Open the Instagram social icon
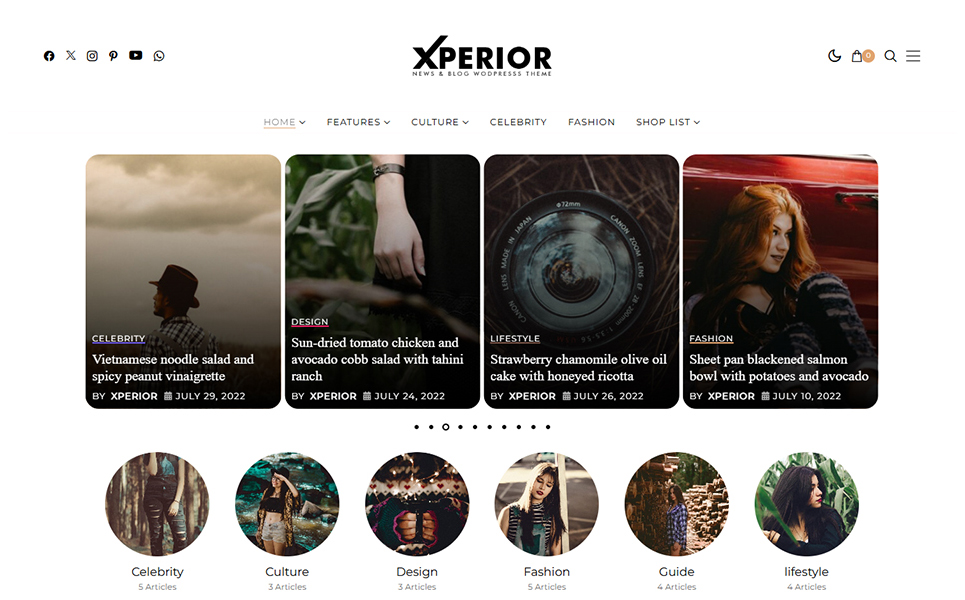 coord(92,56)
